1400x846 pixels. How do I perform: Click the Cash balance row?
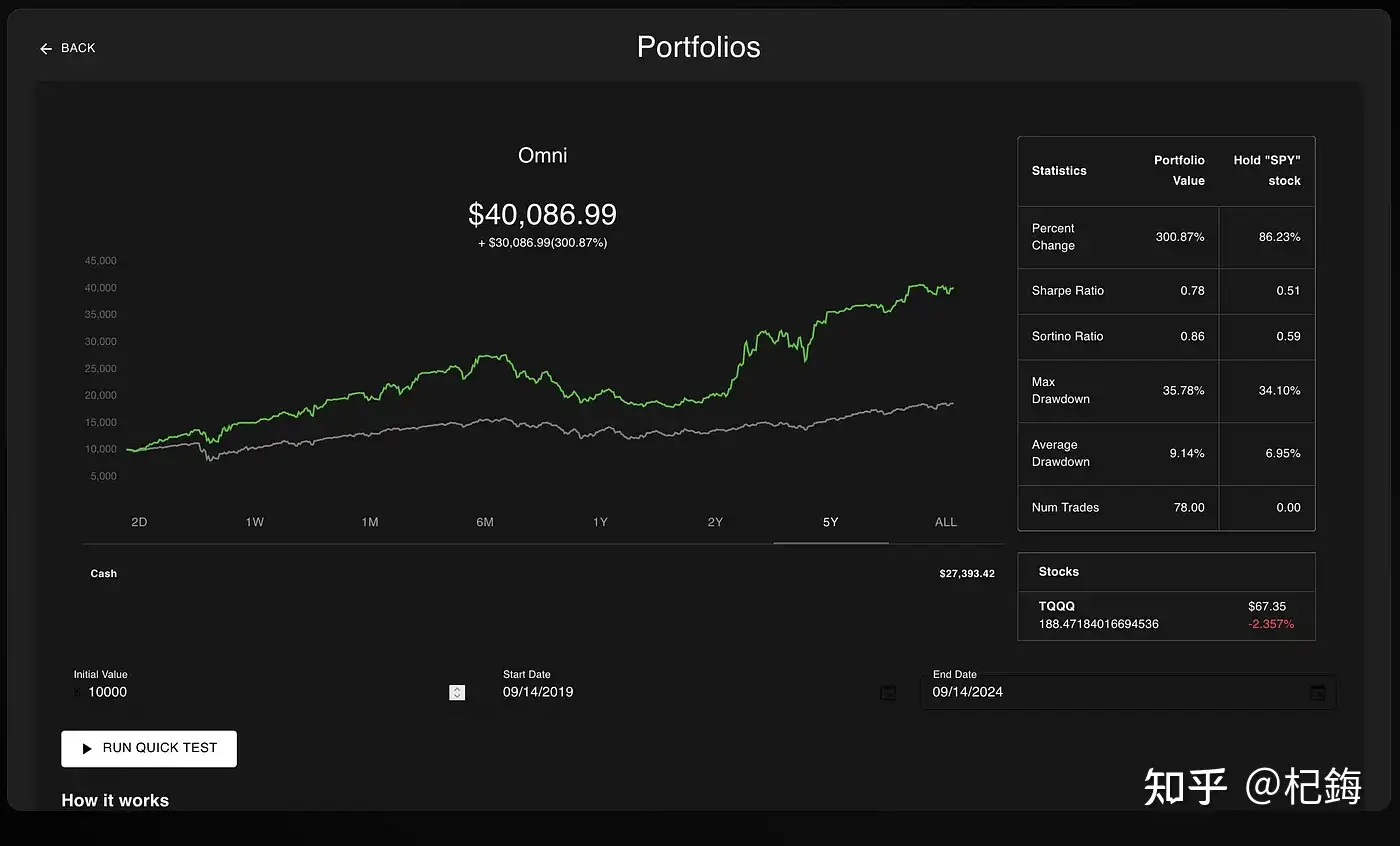coord(540,574)
